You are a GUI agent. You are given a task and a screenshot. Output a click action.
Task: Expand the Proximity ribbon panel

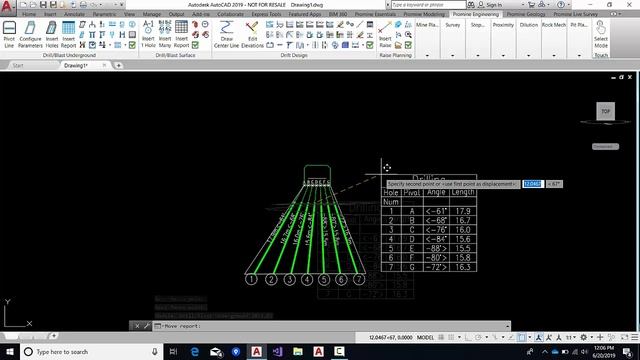503,55
